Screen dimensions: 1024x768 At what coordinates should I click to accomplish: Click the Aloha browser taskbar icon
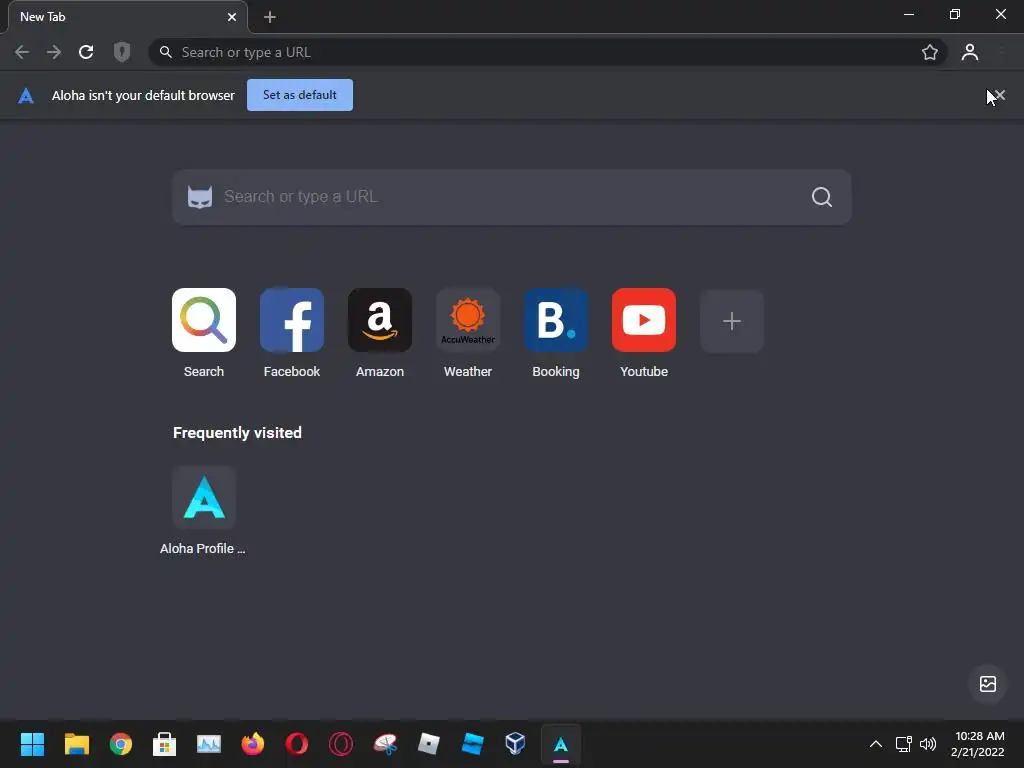point(561,744)
